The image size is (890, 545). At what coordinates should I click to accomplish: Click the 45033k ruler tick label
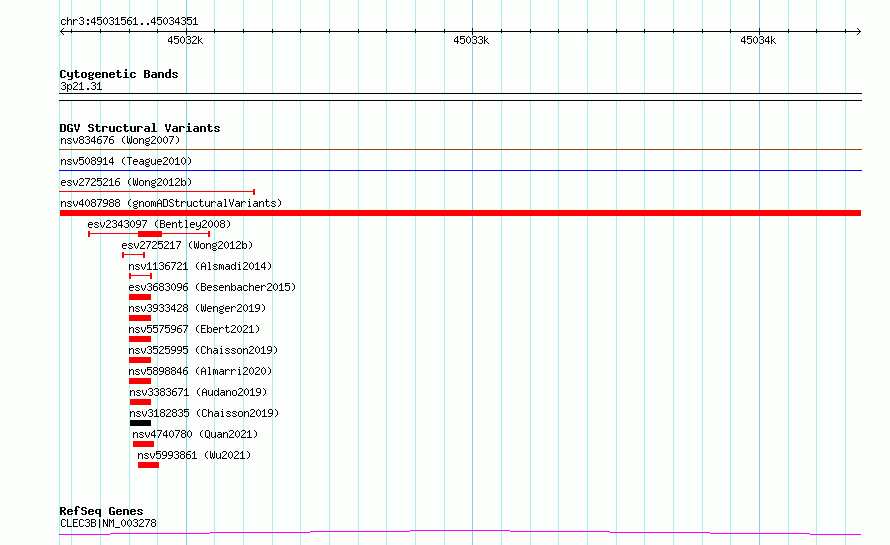coord(471,40)
